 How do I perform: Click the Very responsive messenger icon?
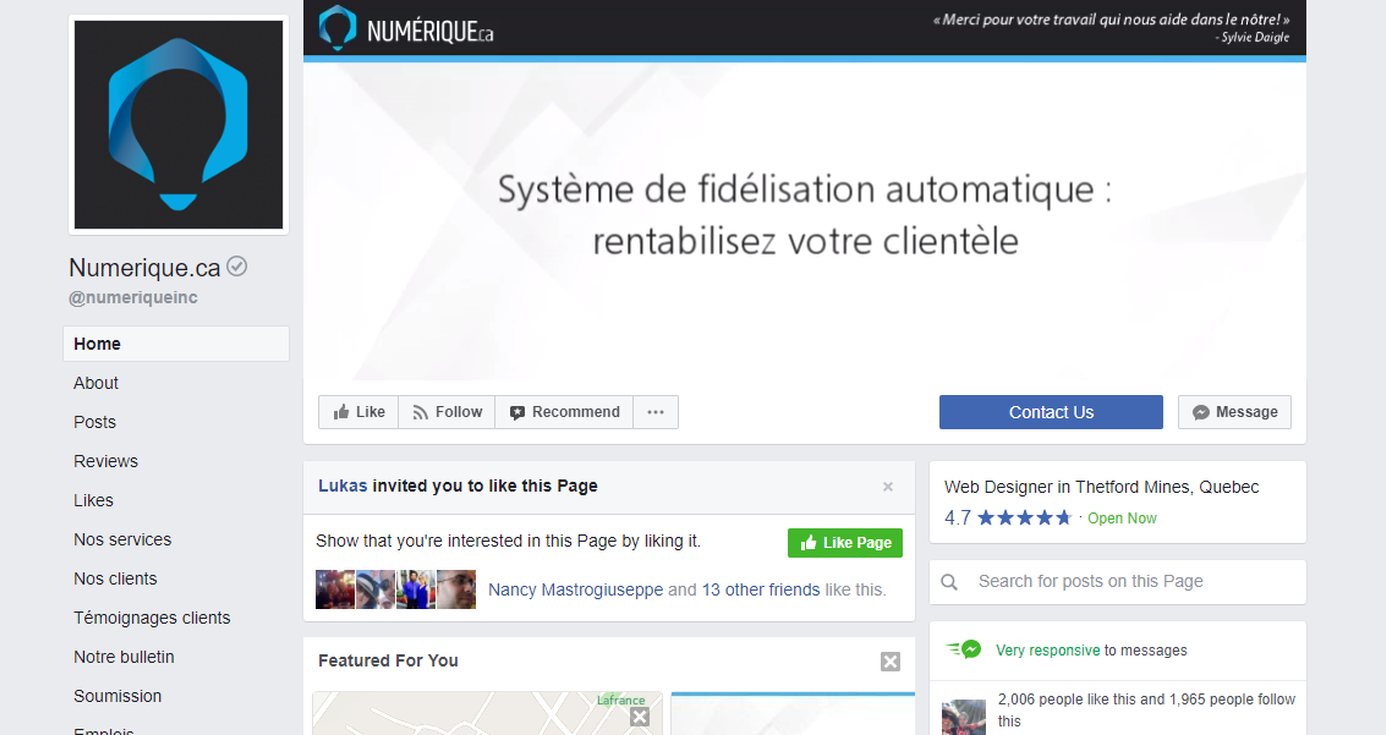point(963,649)
